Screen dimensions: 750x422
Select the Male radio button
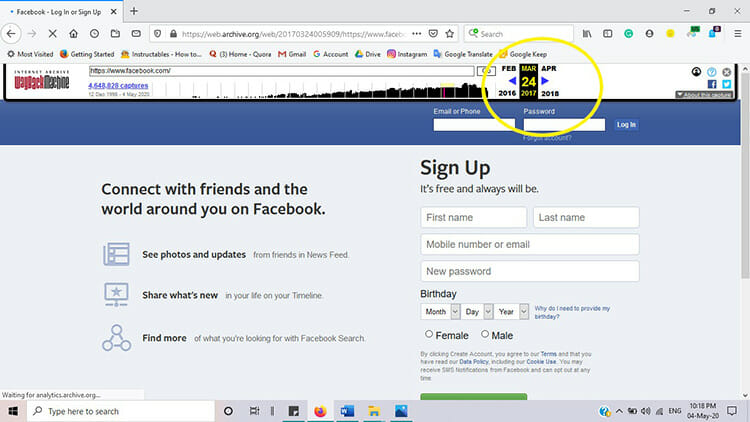pyautogui.click(x=485, y=334)
